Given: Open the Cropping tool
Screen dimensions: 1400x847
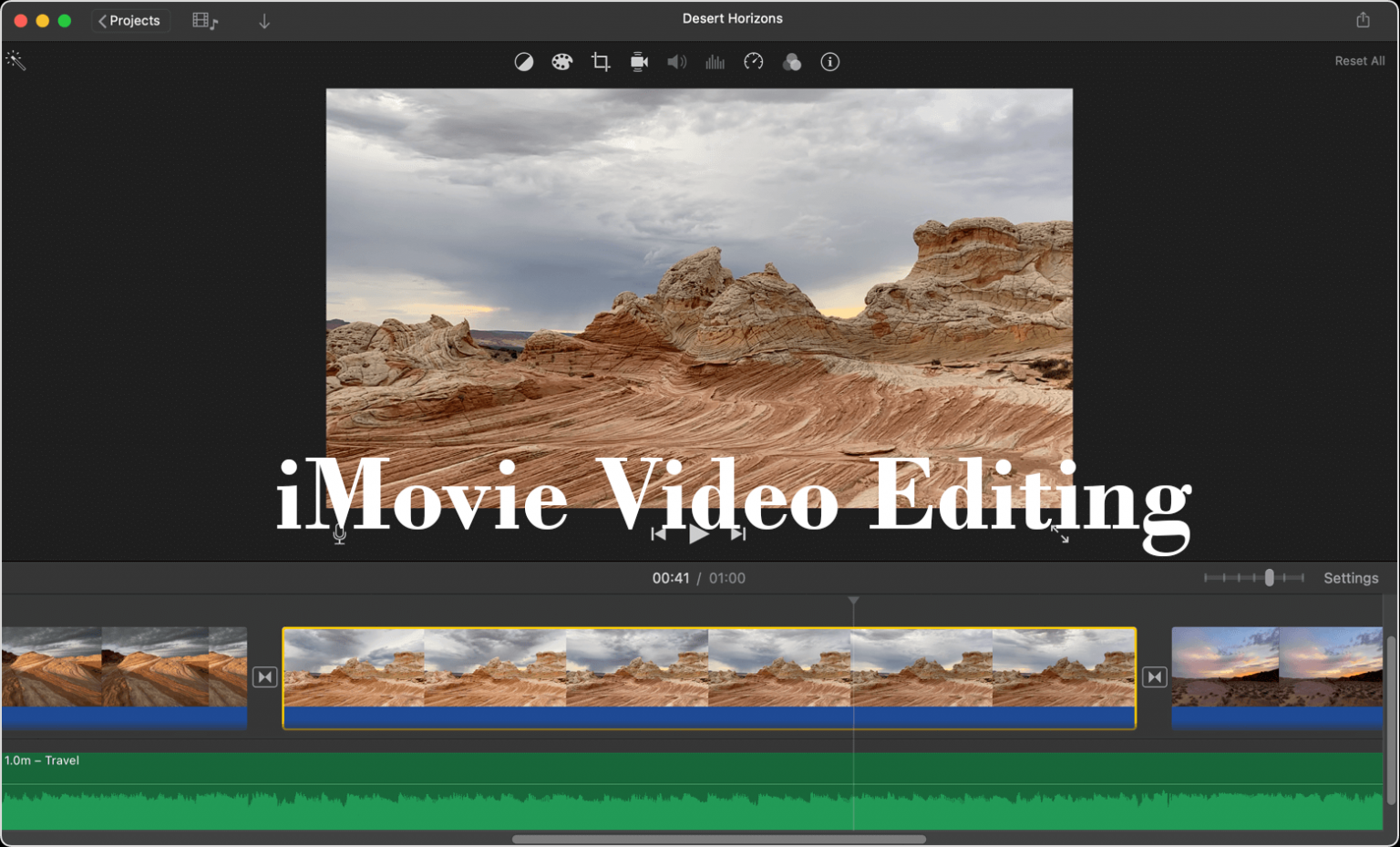Looking at the screenshot, I should [x=600, y=61].
